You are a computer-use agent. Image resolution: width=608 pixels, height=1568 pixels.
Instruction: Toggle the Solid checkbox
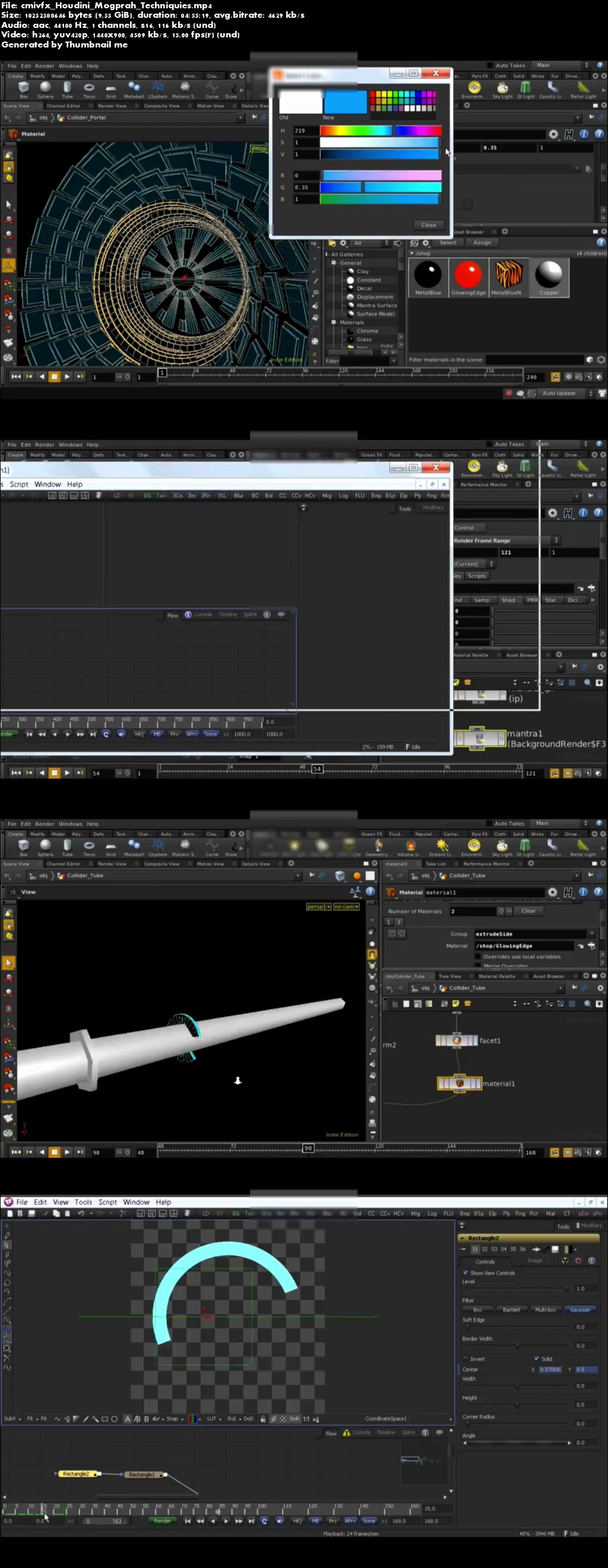536,1358
